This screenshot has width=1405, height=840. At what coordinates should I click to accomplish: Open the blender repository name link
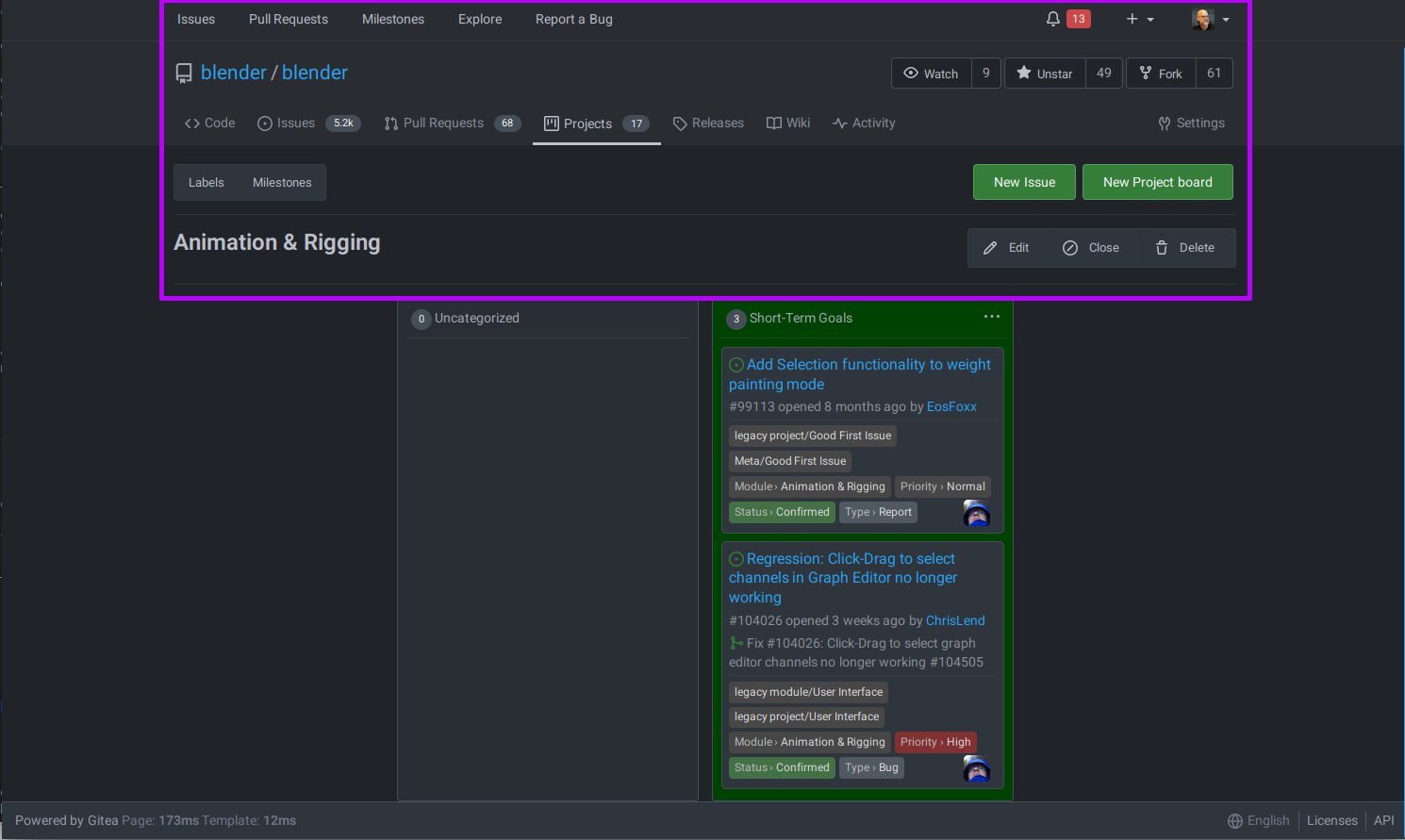(315, 73)
